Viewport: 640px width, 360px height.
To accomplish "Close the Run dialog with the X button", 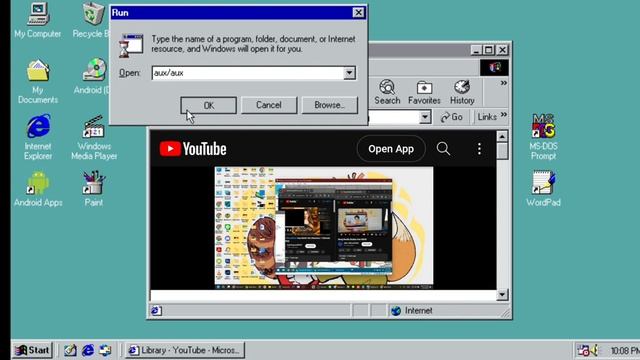I will click(358, 13).
